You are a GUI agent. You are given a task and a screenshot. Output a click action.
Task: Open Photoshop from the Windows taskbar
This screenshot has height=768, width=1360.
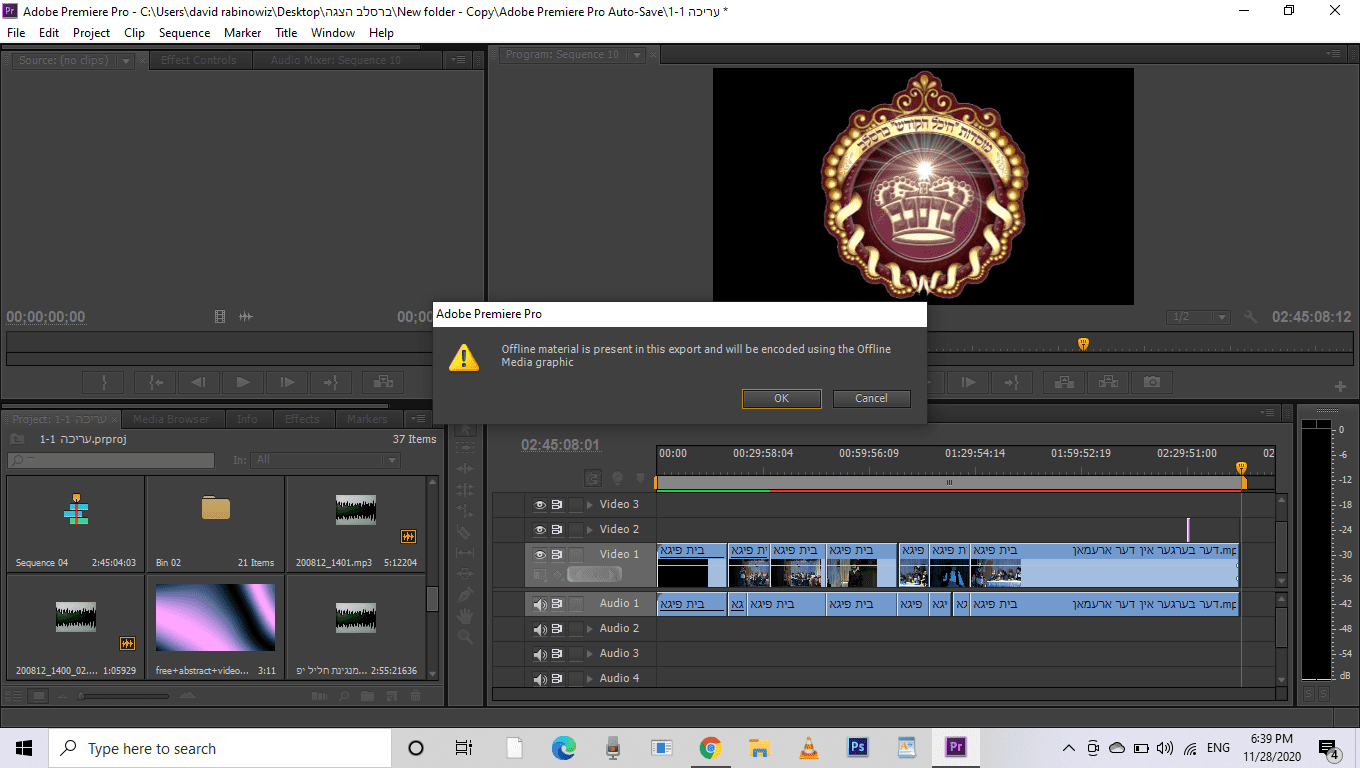click(x=857, y=748)
